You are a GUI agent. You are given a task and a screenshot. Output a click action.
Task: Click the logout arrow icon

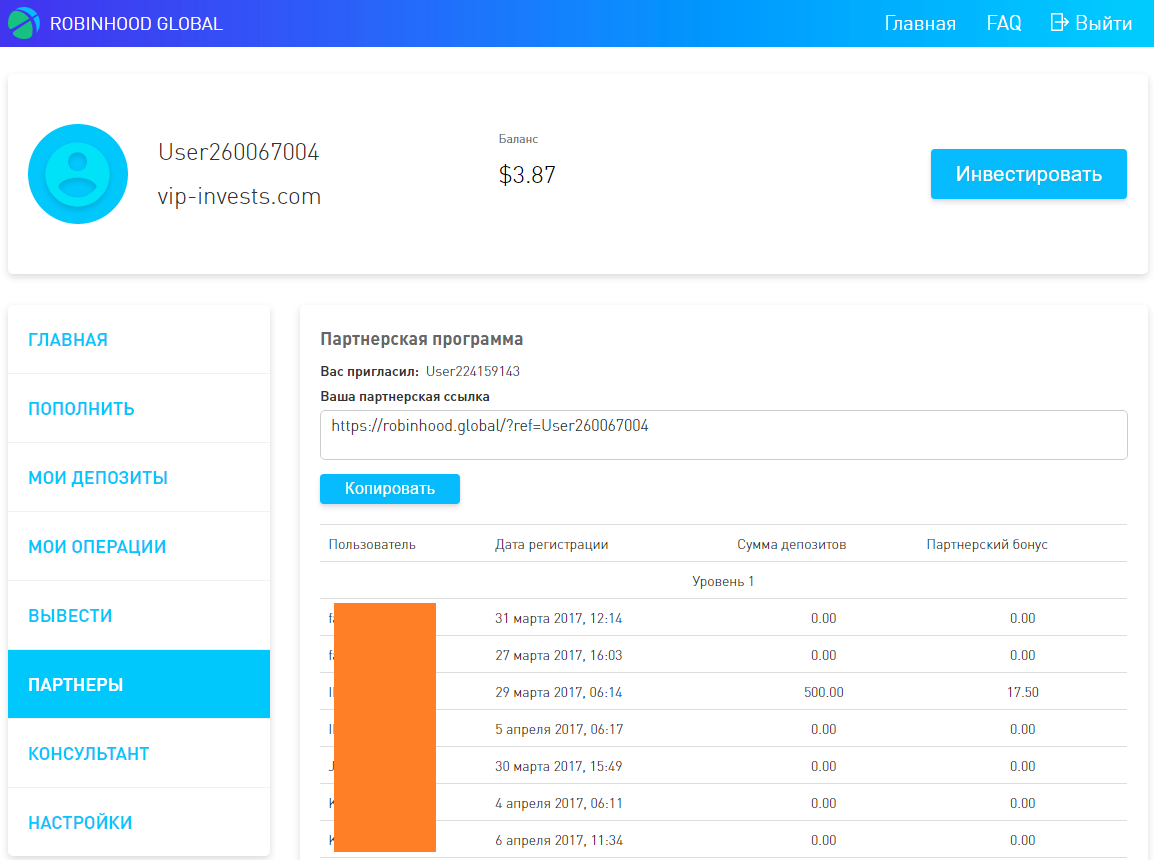tap(1059, 23)
